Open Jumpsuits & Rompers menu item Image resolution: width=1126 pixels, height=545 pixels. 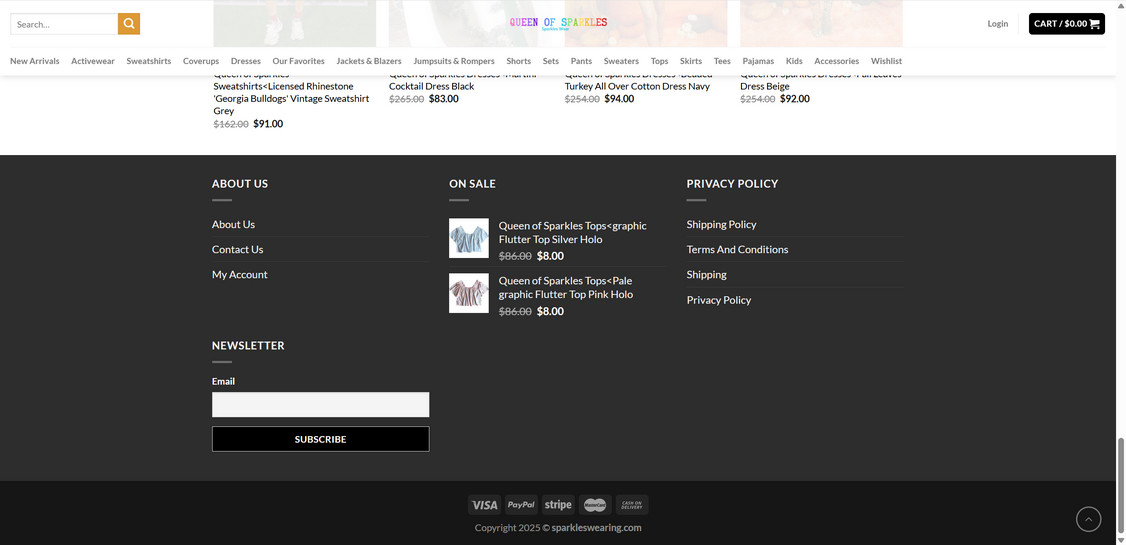click(x=454, y=61)
